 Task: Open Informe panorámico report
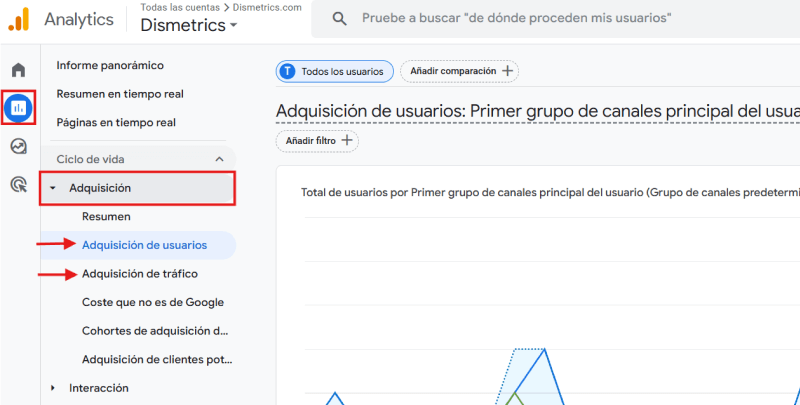110,65
